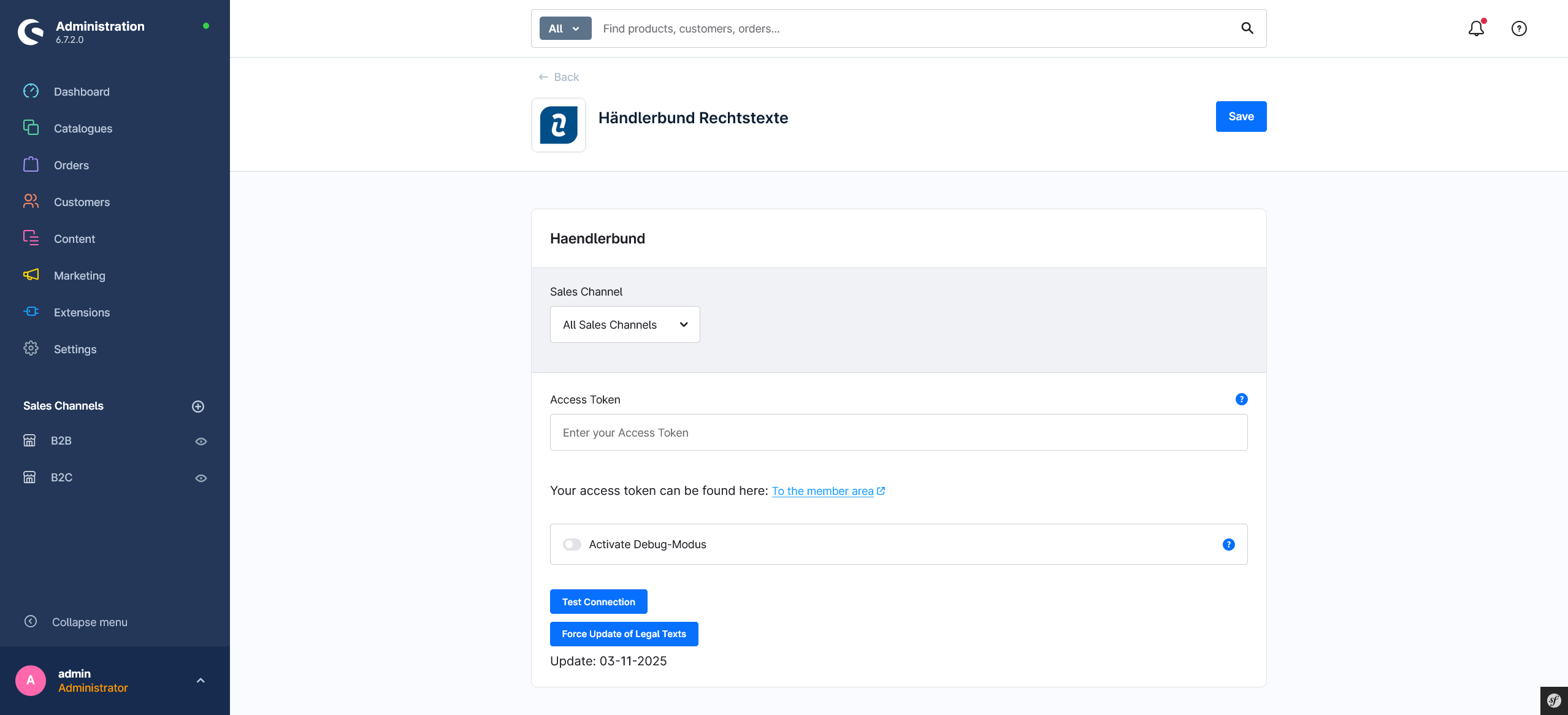This screenshot has height=715, width=1568.
Task: Go to Settings in the sidebar
Action: 75,349
